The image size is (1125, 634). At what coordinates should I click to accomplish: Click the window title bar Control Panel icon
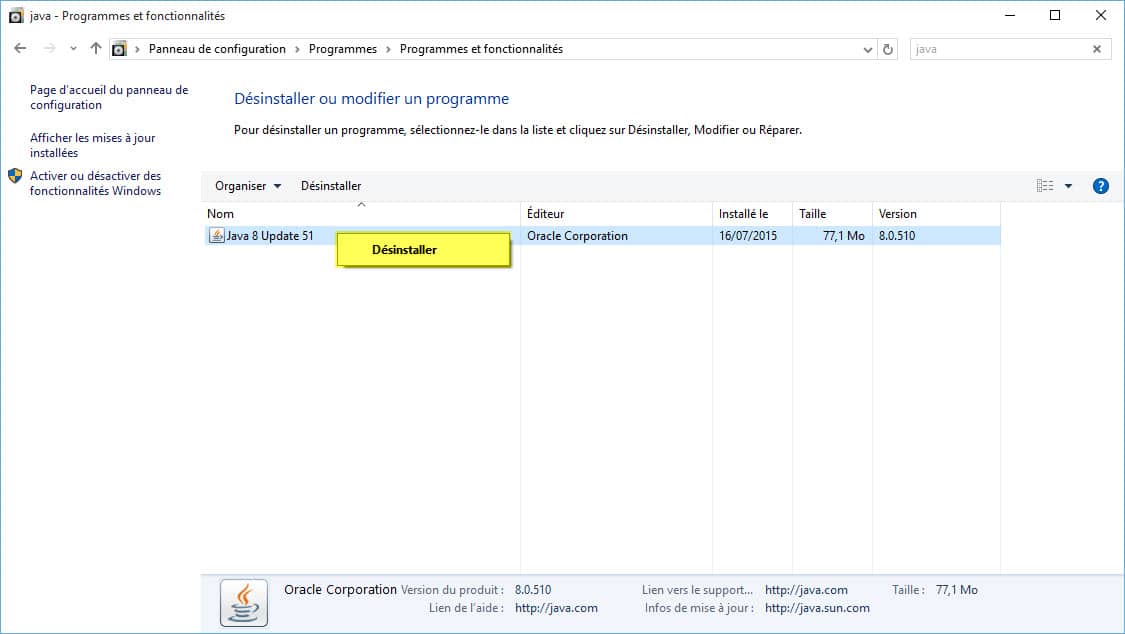16,15
